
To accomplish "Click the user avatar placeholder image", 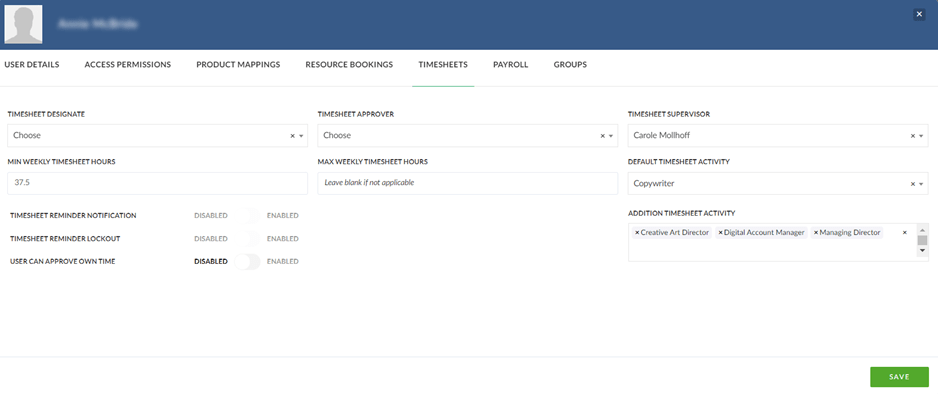I will point(23,25).
